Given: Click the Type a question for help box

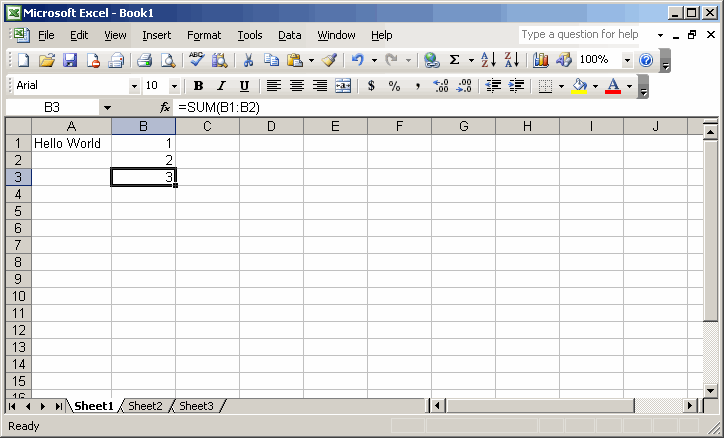Looking at the screenshot, I should click(580, 35).
